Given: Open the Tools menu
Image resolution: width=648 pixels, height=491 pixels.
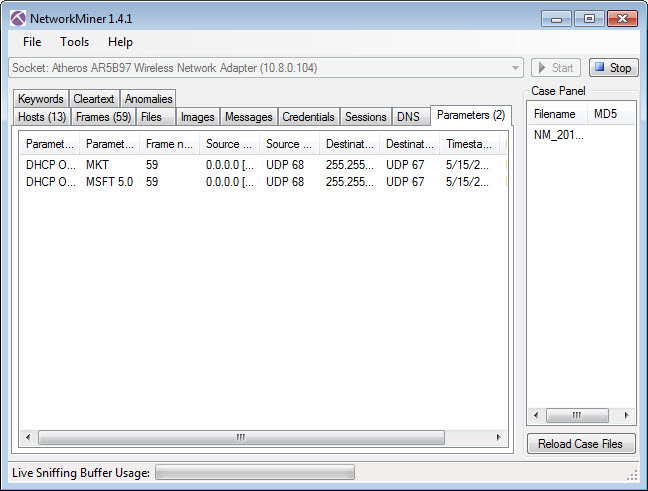Looking at the screenshot, I should pos(74,42).
